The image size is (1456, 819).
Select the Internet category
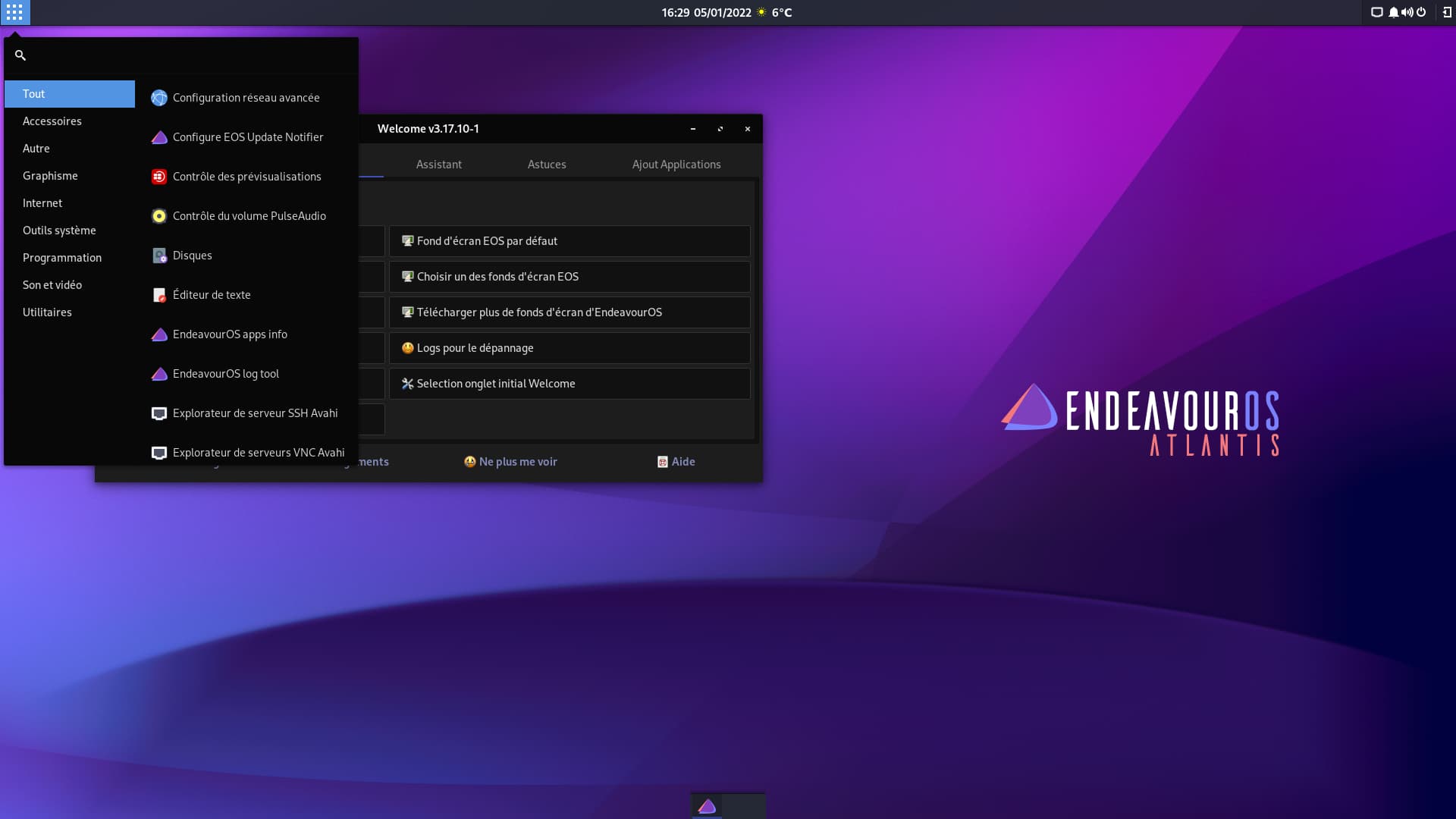70,203
